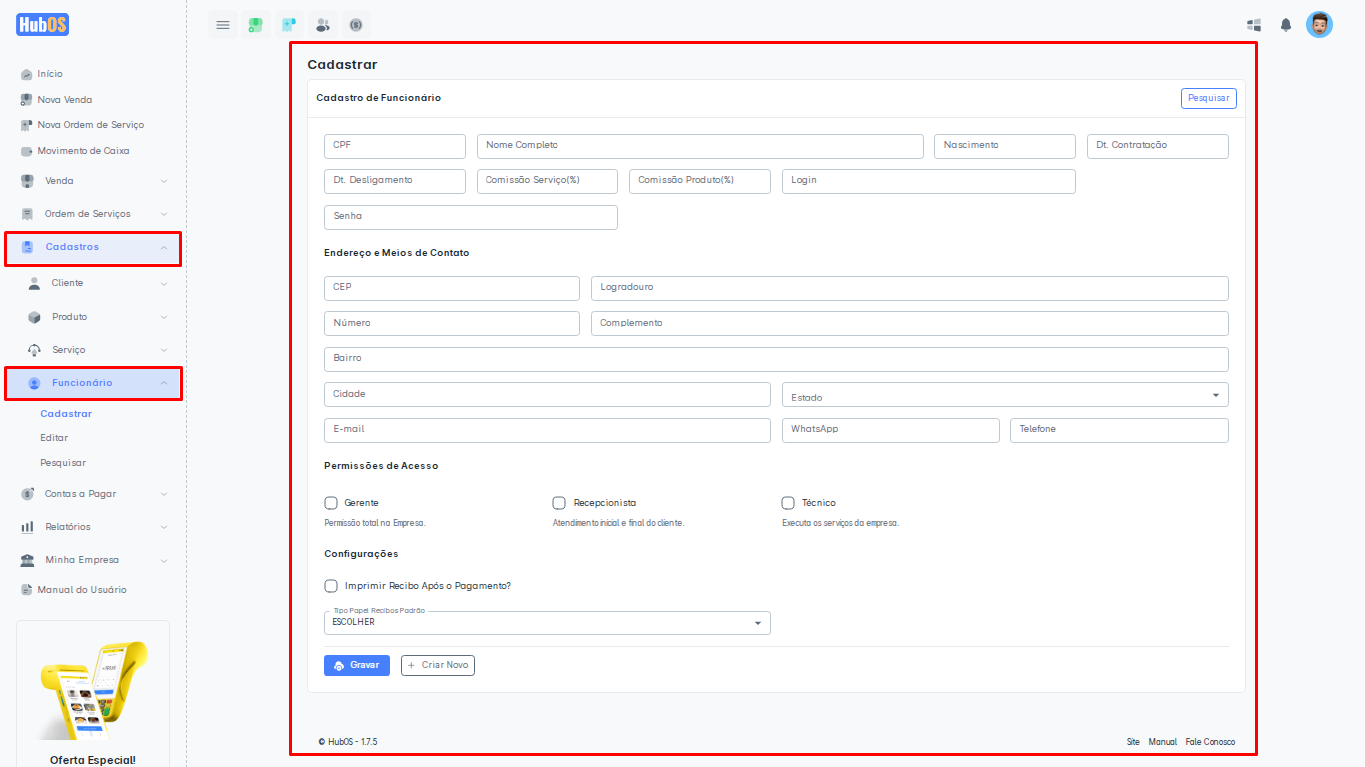This screenshot has height=767, width=1365.
Task: Click the green icon in top toolbar
Action: pos(256,25)
